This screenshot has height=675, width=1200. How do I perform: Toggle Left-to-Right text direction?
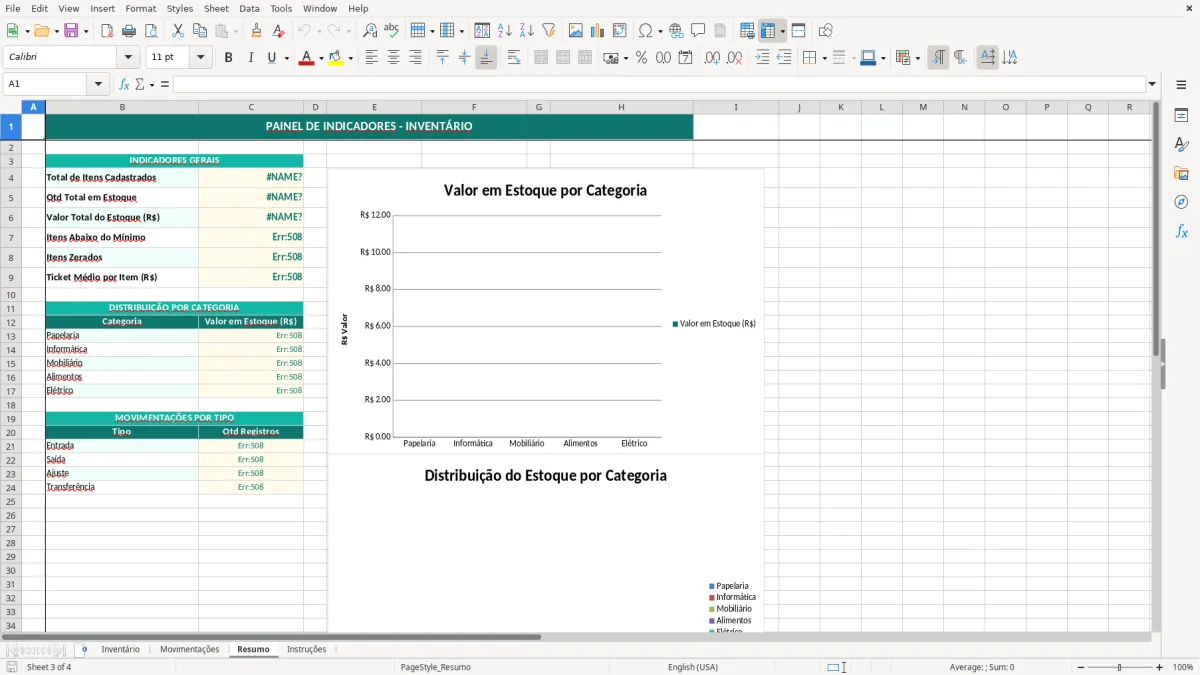pos(938,58)
